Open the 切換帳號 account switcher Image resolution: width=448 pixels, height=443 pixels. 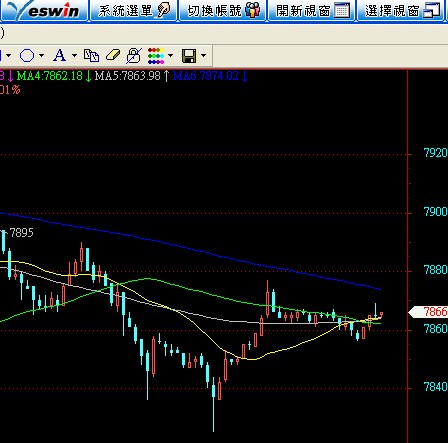coord(223,10)
